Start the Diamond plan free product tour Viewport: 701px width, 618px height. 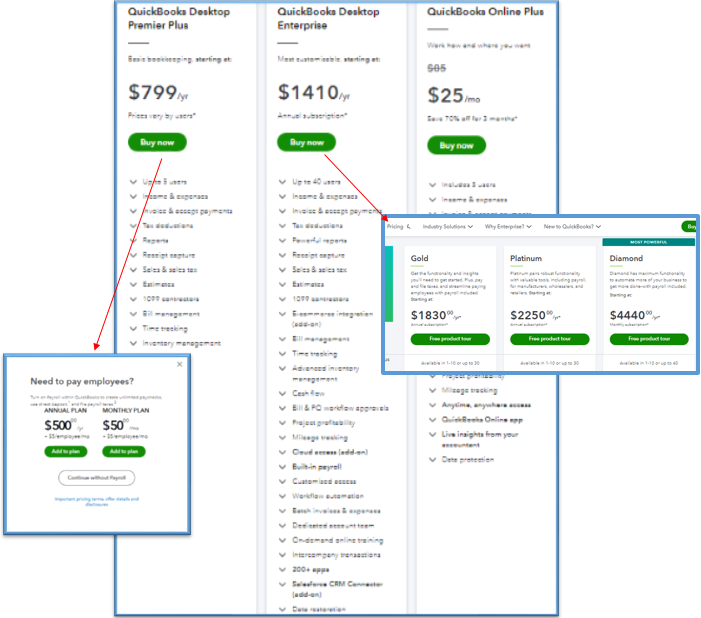649,339
